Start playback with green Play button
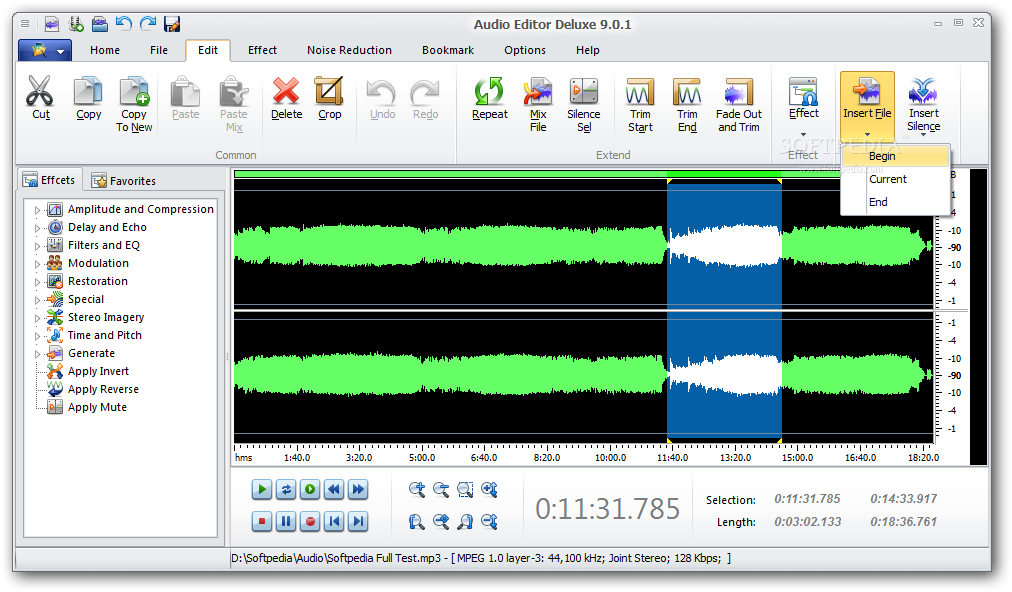The width and height of the screenshot is (1012, 592). point(262,489)
